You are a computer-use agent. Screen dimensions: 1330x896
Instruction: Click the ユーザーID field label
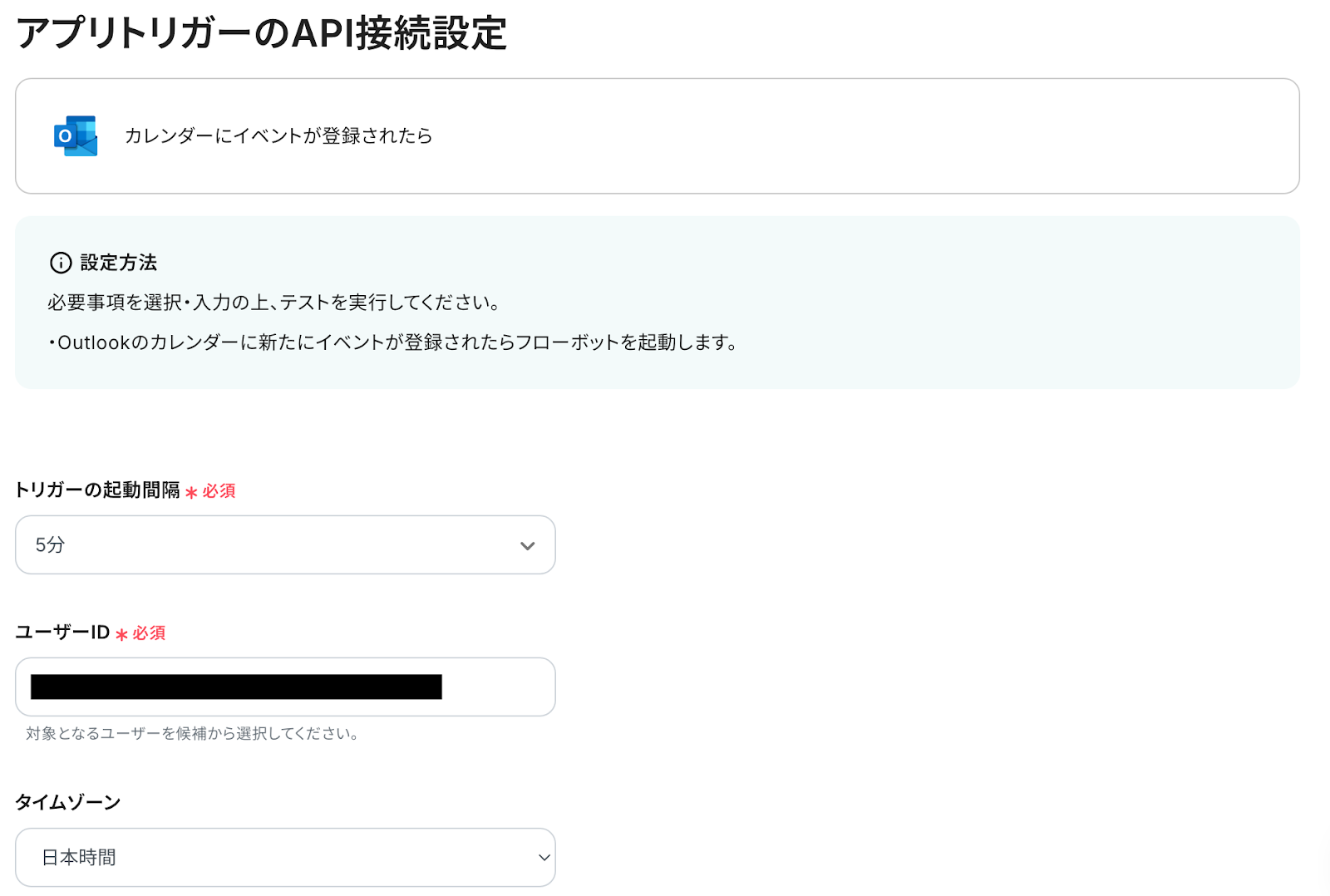(x=62, y=633)
